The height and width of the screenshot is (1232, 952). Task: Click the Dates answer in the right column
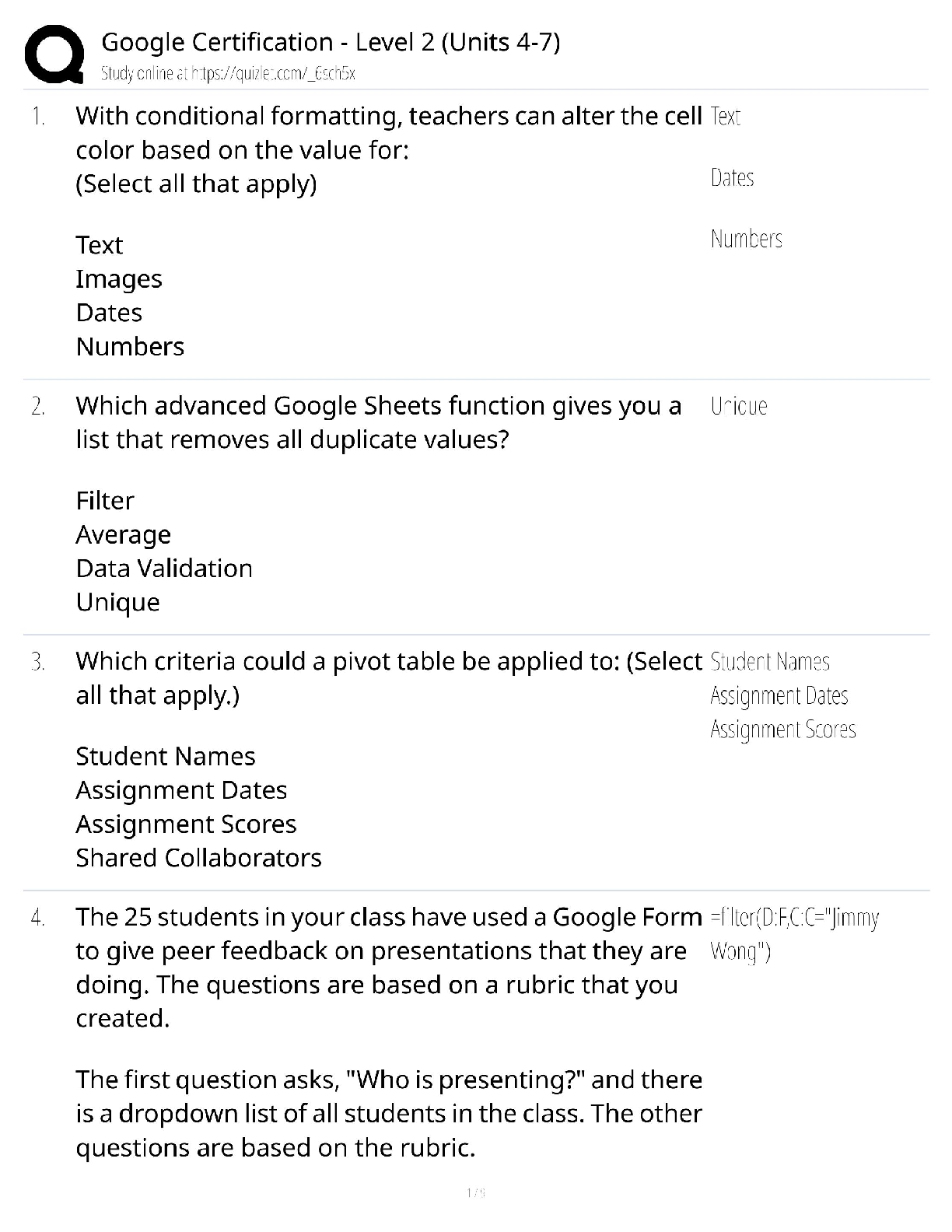pos(732,178)
